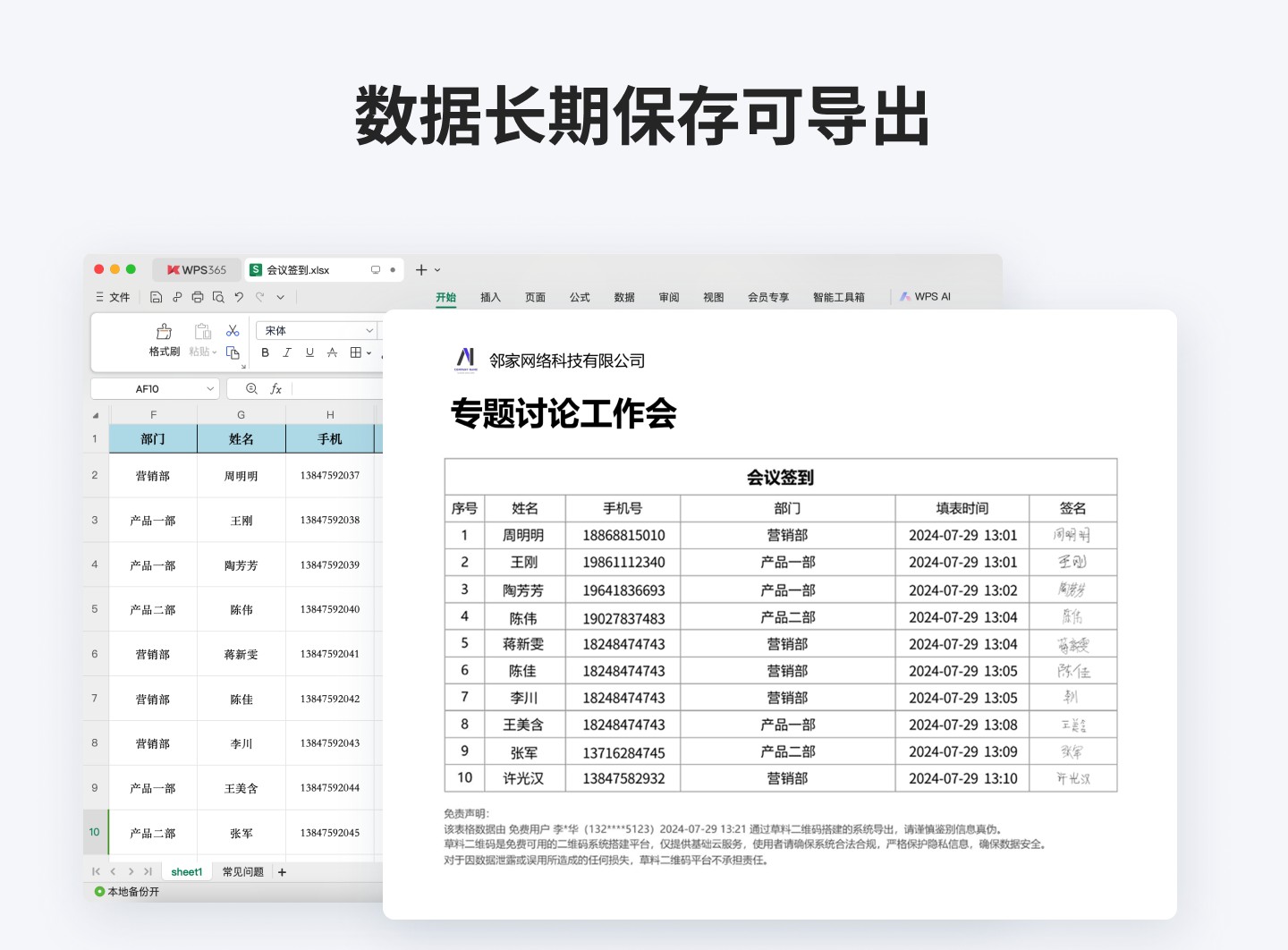Open the AF10 name box dropdown

[210, 389]
